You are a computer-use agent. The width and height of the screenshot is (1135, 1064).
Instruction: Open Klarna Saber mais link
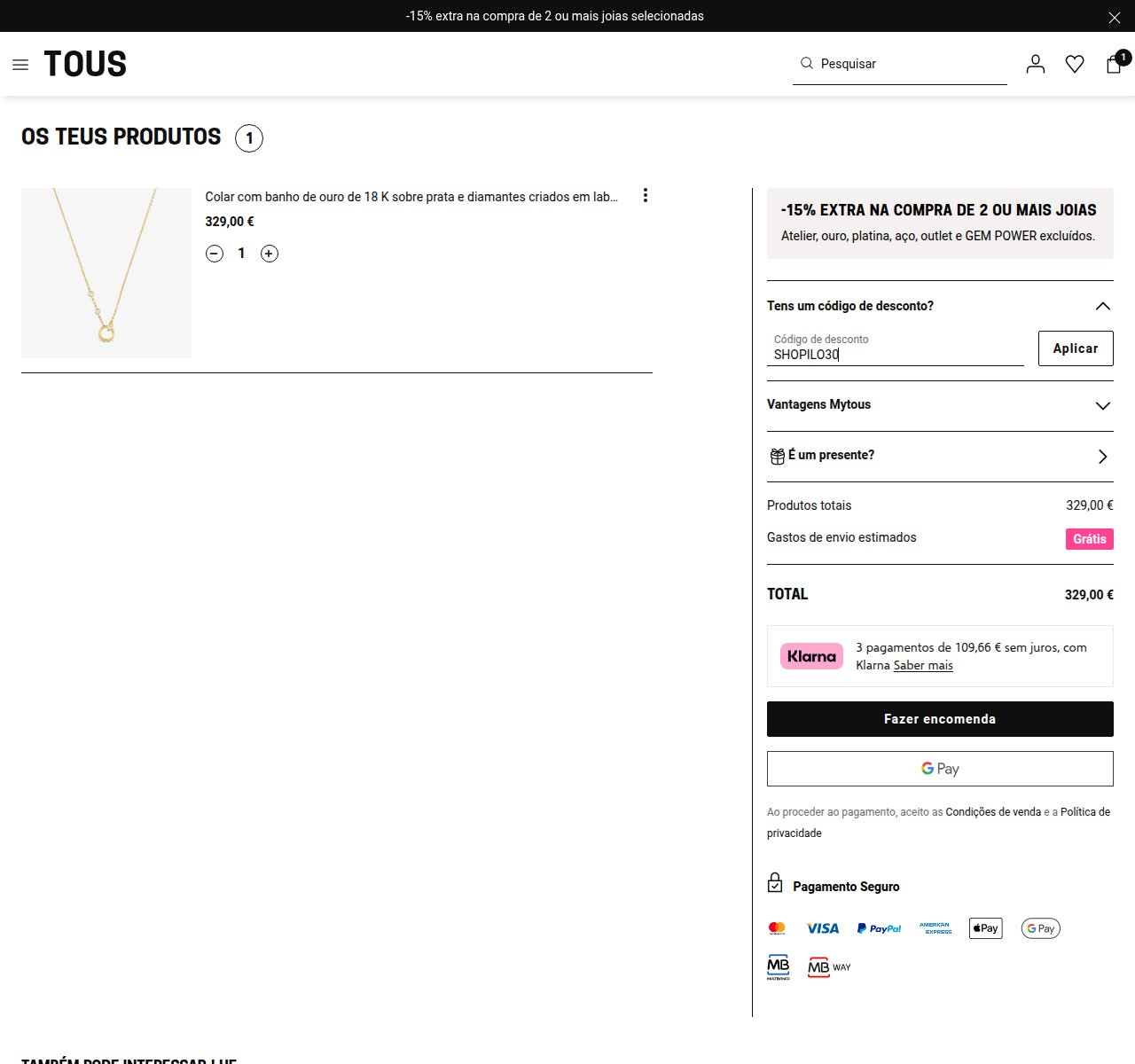pos(923,665)
